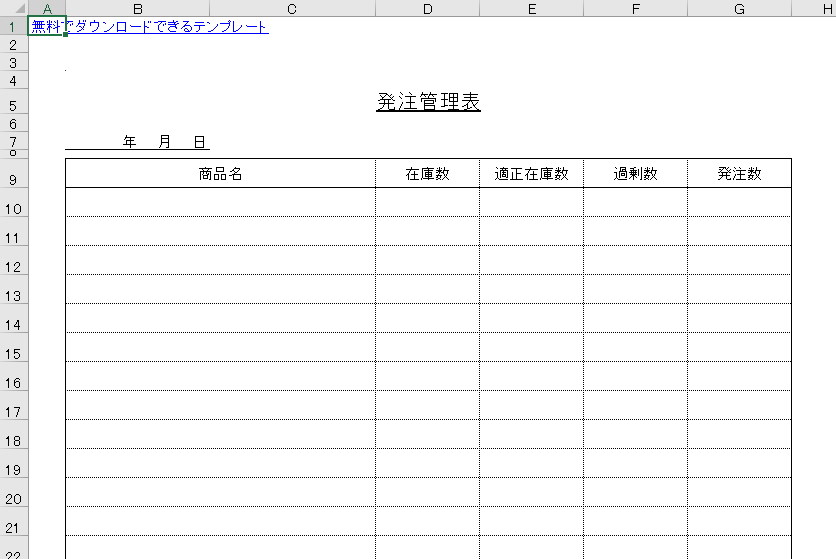Select column E header
Screen dimensions: 836x559
pos(532,9)
